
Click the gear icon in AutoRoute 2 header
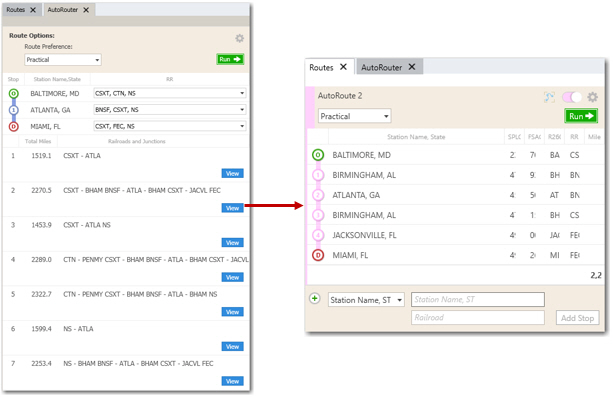click(592, 97)
